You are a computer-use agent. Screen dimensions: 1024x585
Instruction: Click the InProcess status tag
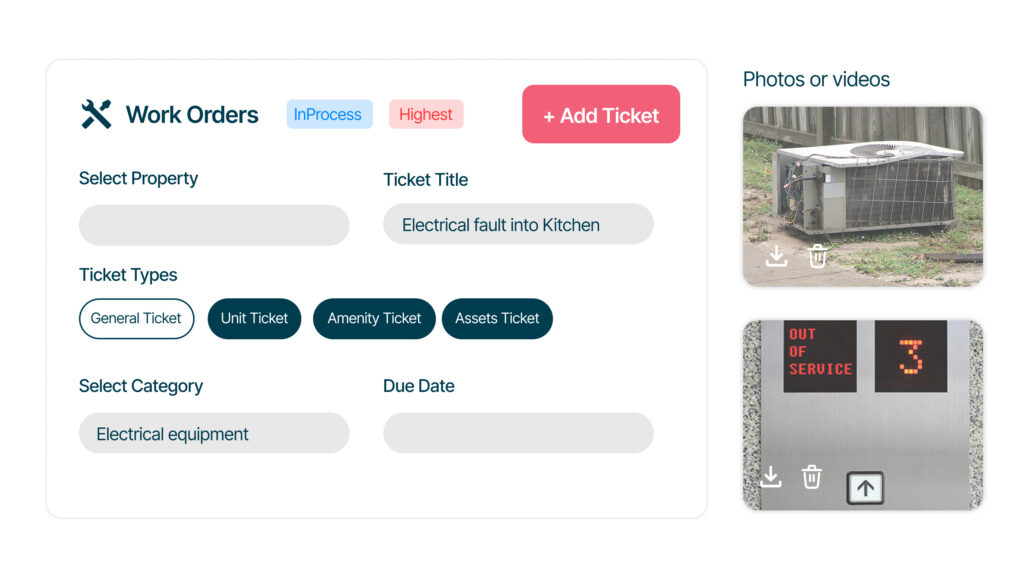click(x=329, y=115)
